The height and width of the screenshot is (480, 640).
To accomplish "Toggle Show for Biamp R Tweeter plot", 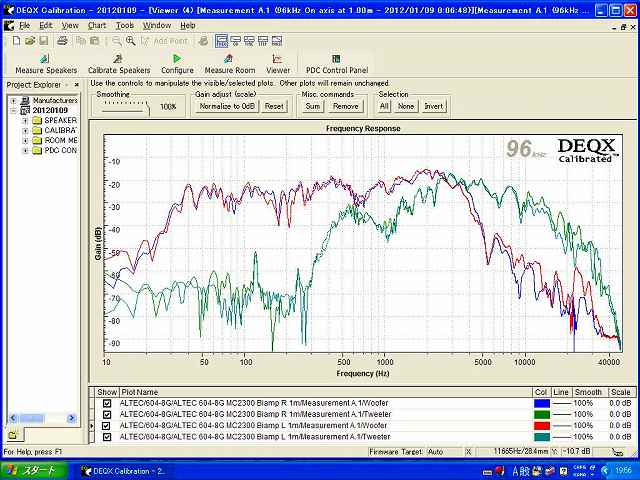I will (x=107, y=414).
